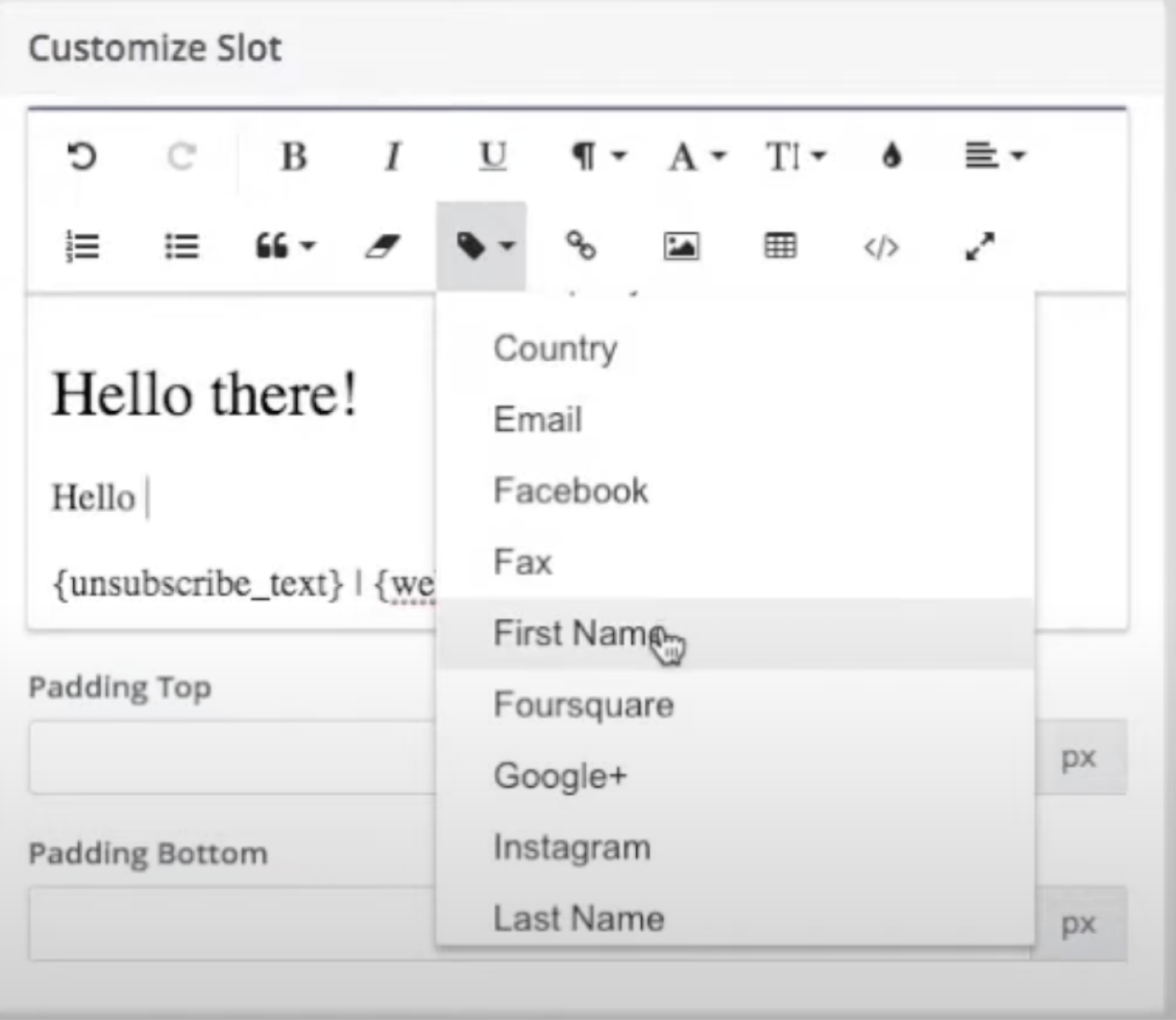The height and width of the screenshot is (1020, 1176).
Task: Click the Undo icon in the editor toolbar
Action: pos(81,157)
